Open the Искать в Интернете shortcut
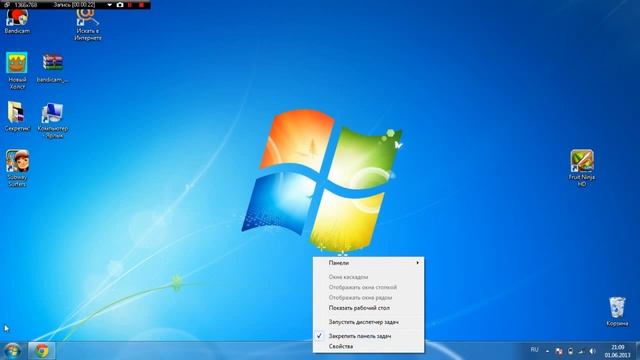The image size is (640, 360). pos(87,24)
